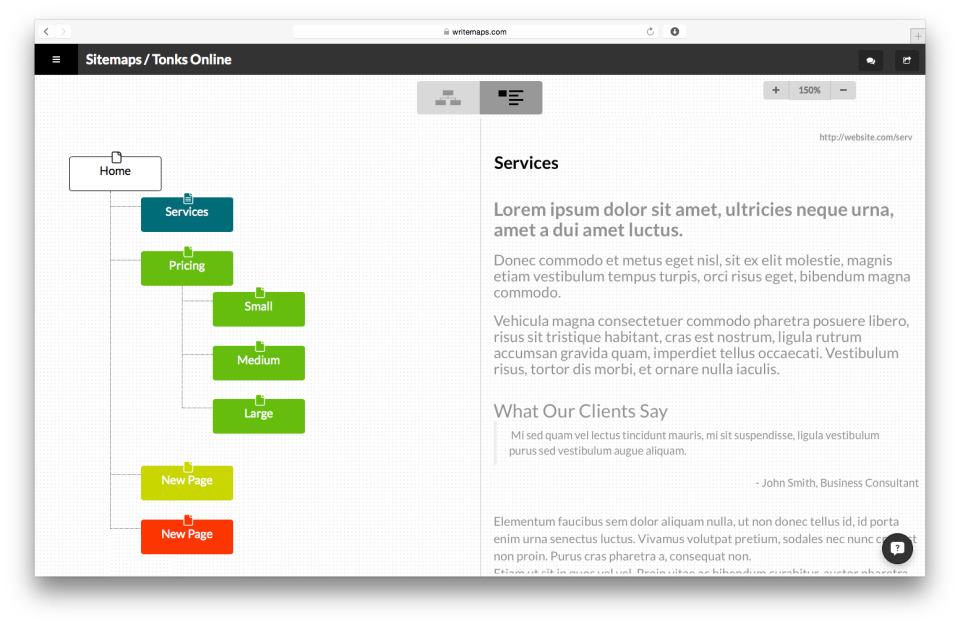Open browser downloads icon
The height and width of the screenshot is (626, 960).
(x=674, y=31)
